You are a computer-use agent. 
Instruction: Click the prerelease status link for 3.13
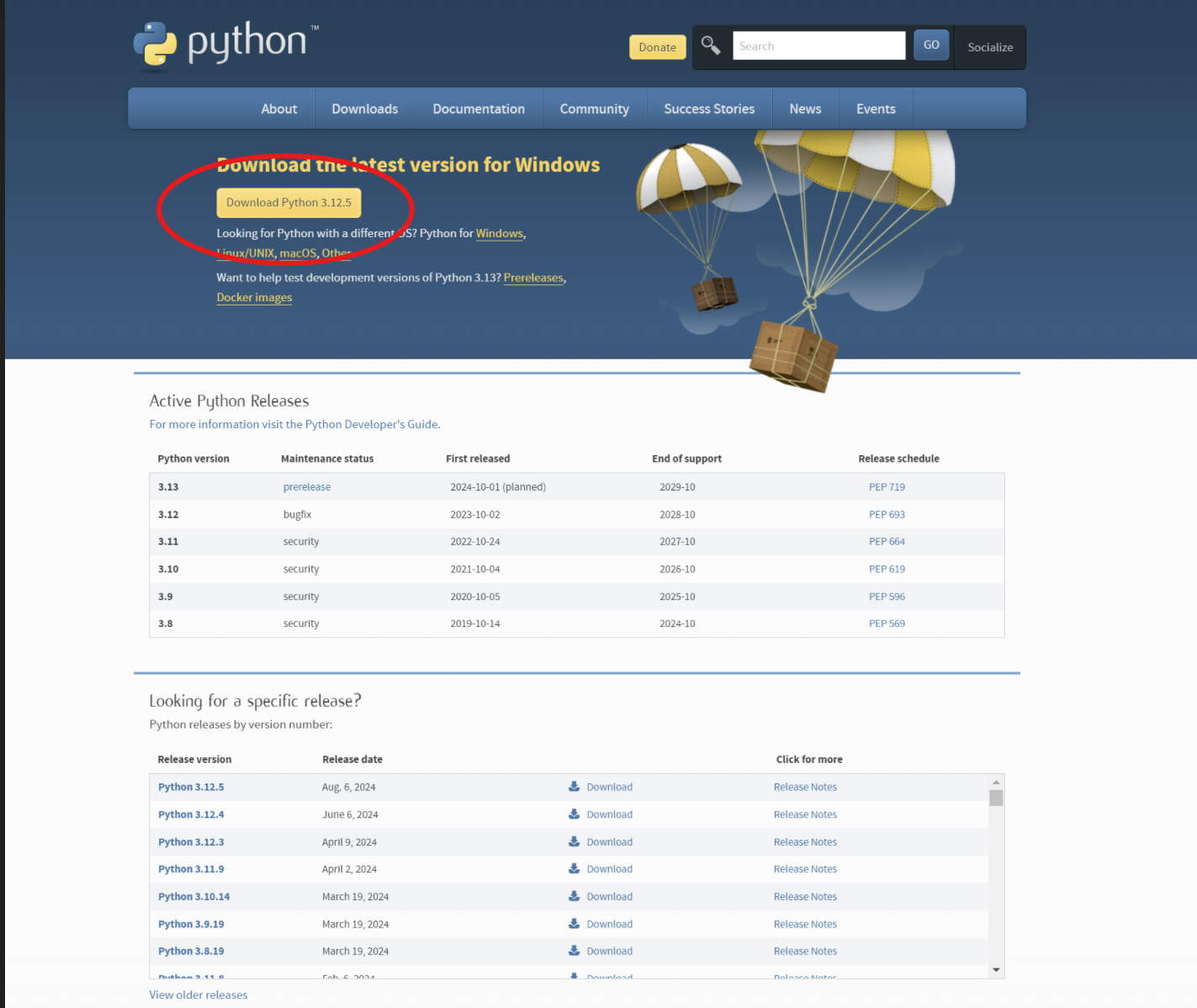[307, 487]
